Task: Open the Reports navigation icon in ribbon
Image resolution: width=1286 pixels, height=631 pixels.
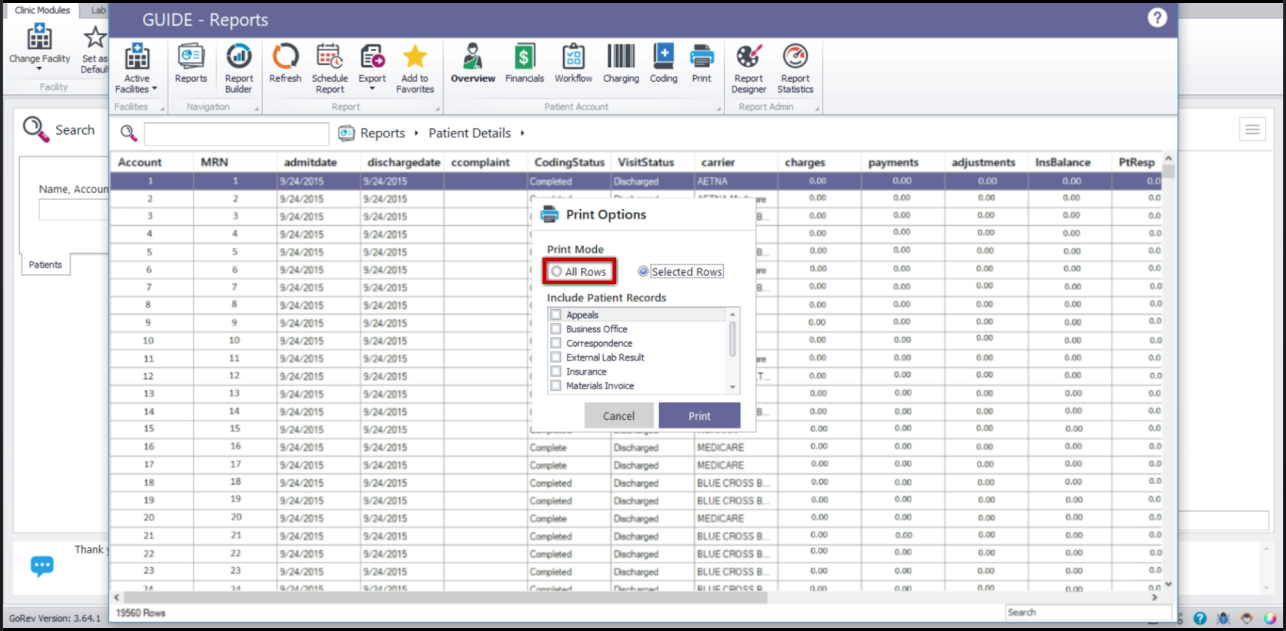Action: coord(191,63)
